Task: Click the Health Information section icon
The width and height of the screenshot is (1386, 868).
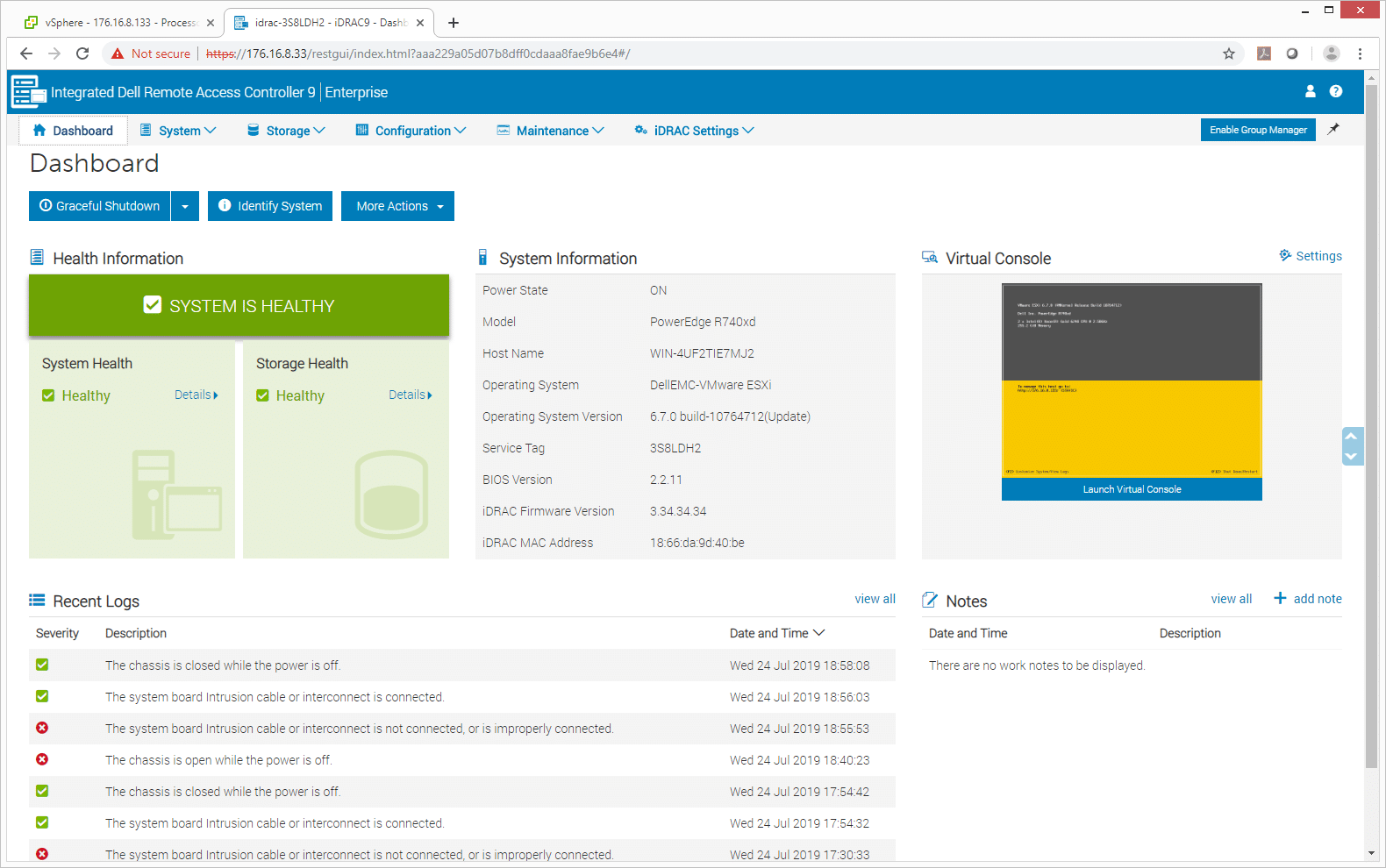Action: click(37, 257)
